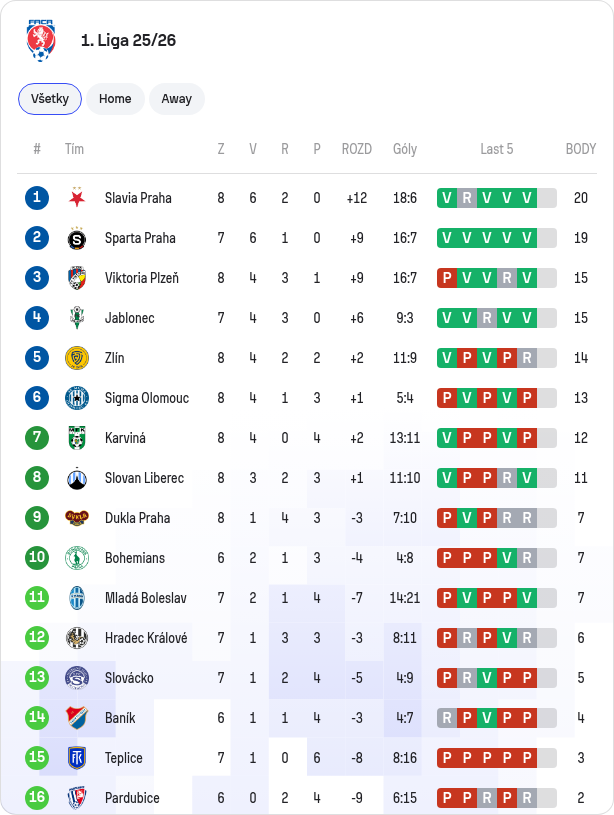Open the Sigma Olomouc crest icon
The height and width of the screenshot is (815, 614).
77,398
